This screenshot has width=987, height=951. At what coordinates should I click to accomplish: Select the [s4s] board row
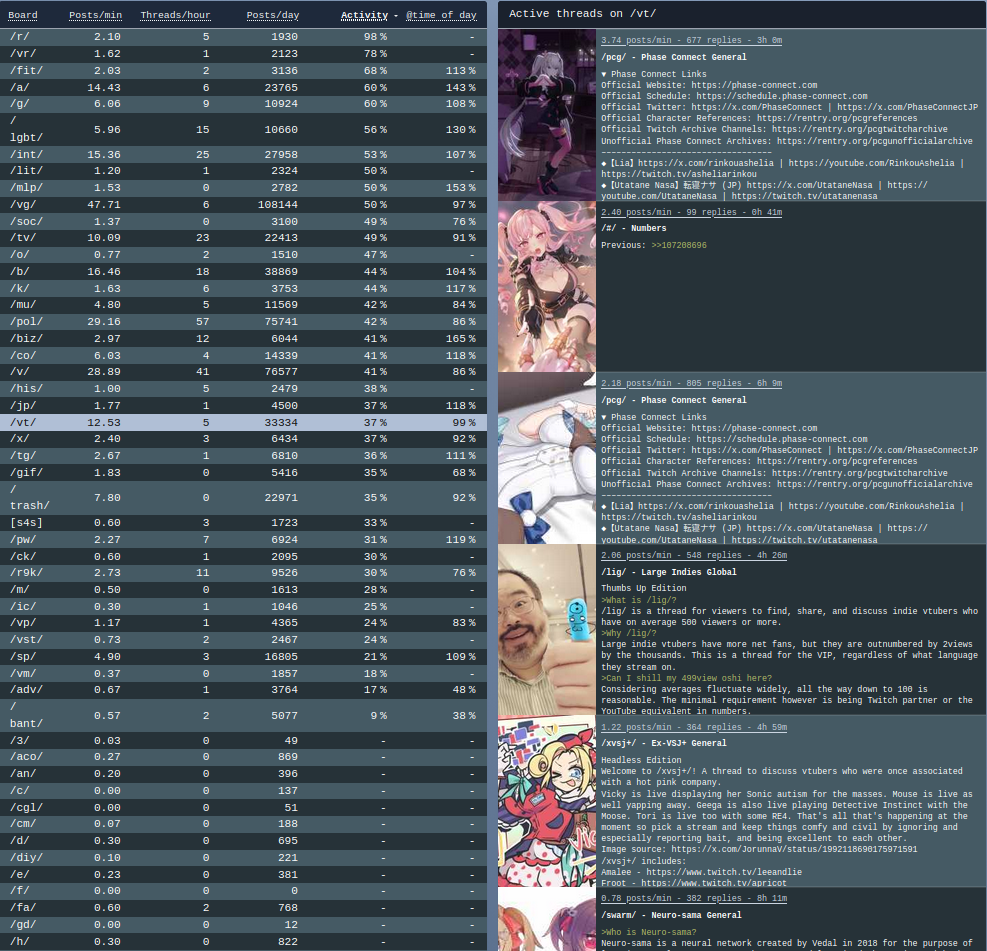click(243, 522)
